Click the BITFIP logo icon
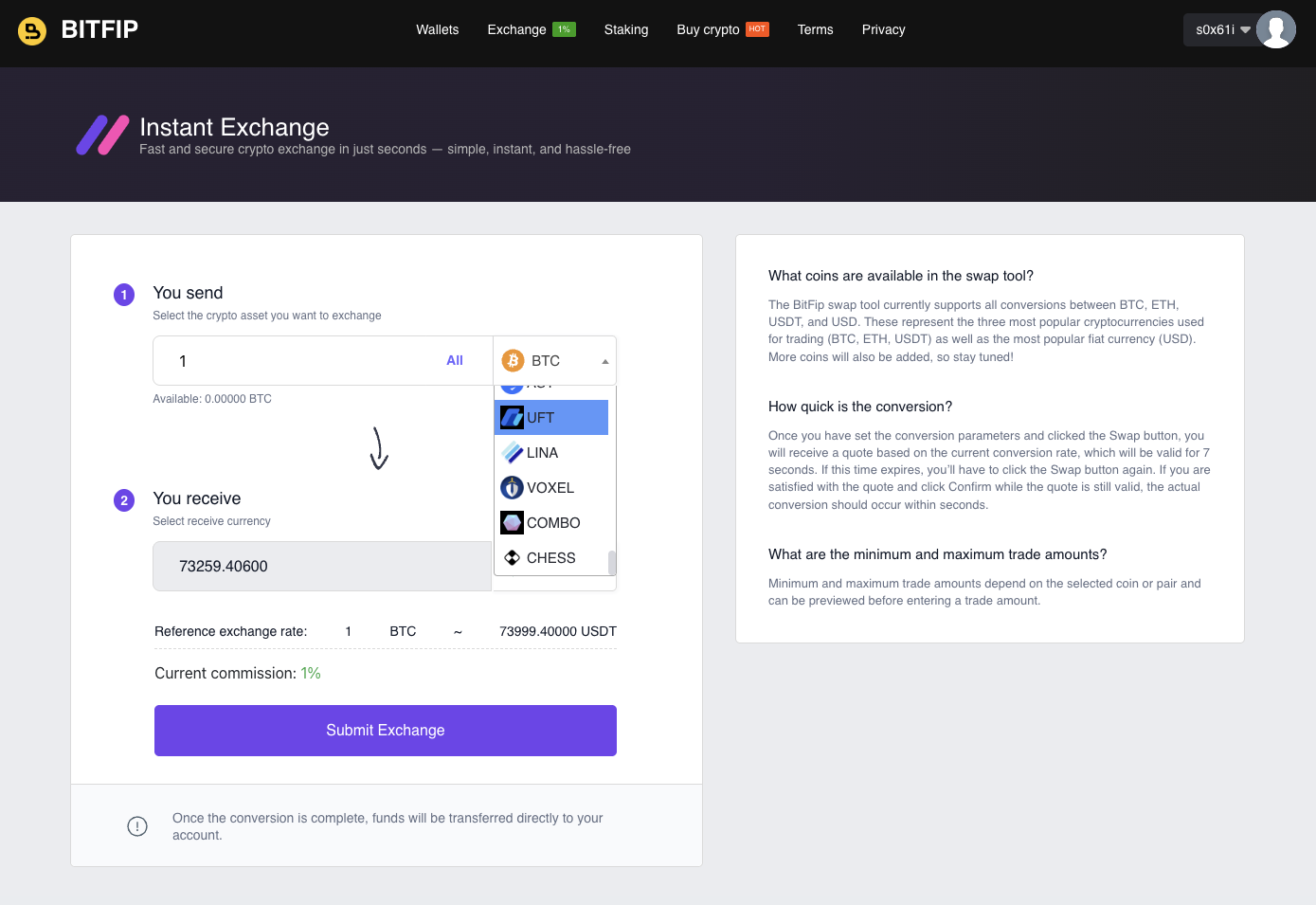 click(x=32, y=30)
